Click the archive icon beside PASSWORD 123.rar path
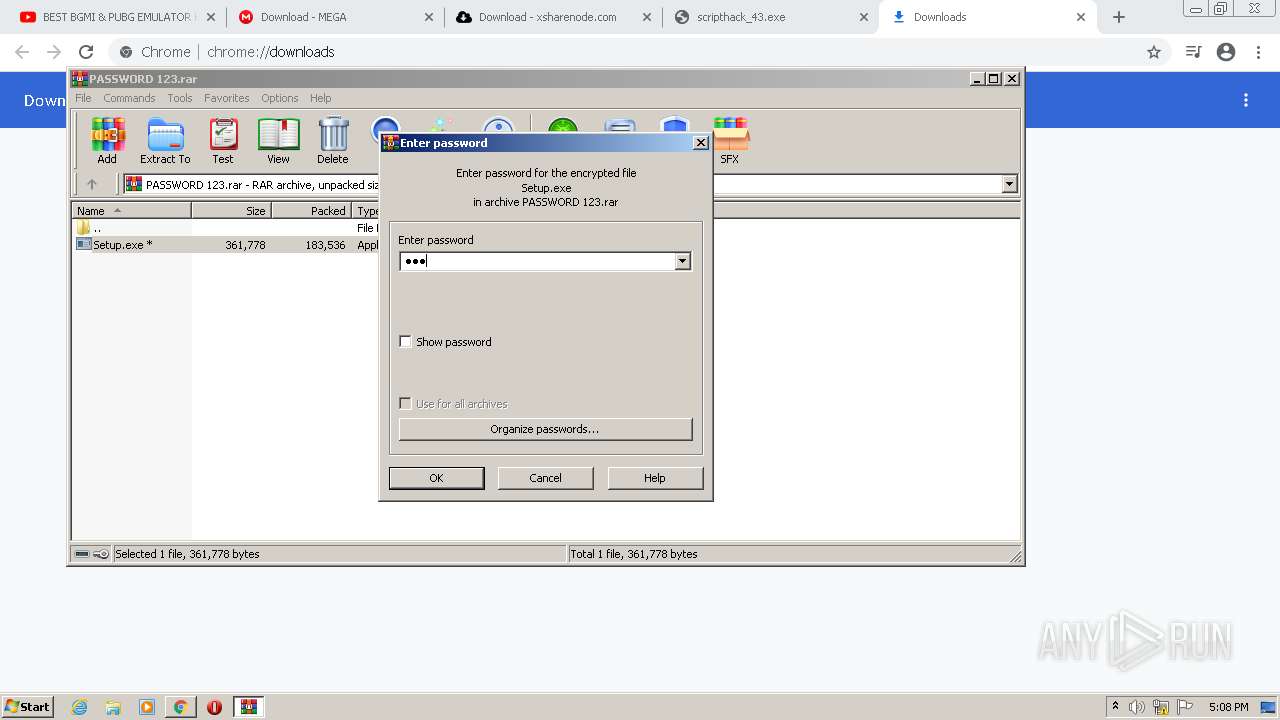Screen dimensions: 1280x720 (134, 184)
